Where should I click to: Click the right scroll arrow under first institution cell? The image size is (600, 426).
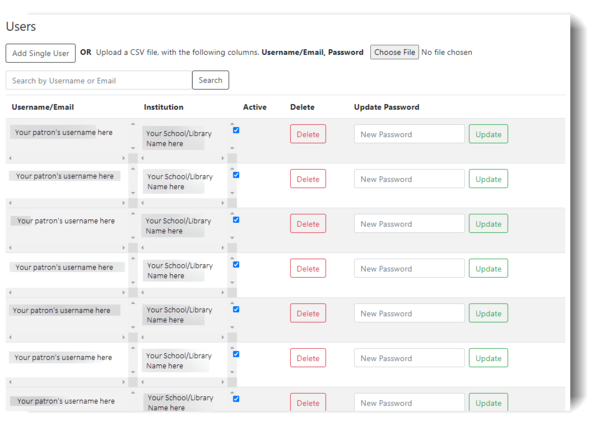pyautogui.click(x=223, y=158)
